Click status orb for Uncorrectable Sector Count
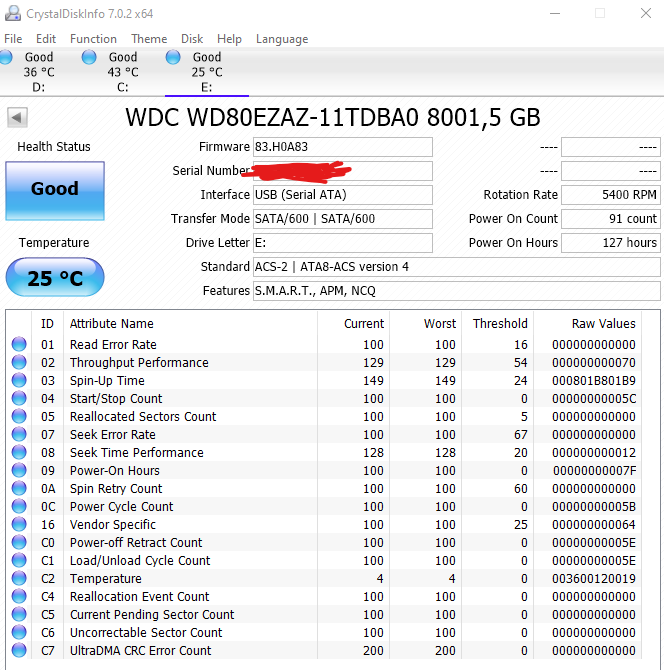This screenshot has height=670, width=664. coord(19,632)
